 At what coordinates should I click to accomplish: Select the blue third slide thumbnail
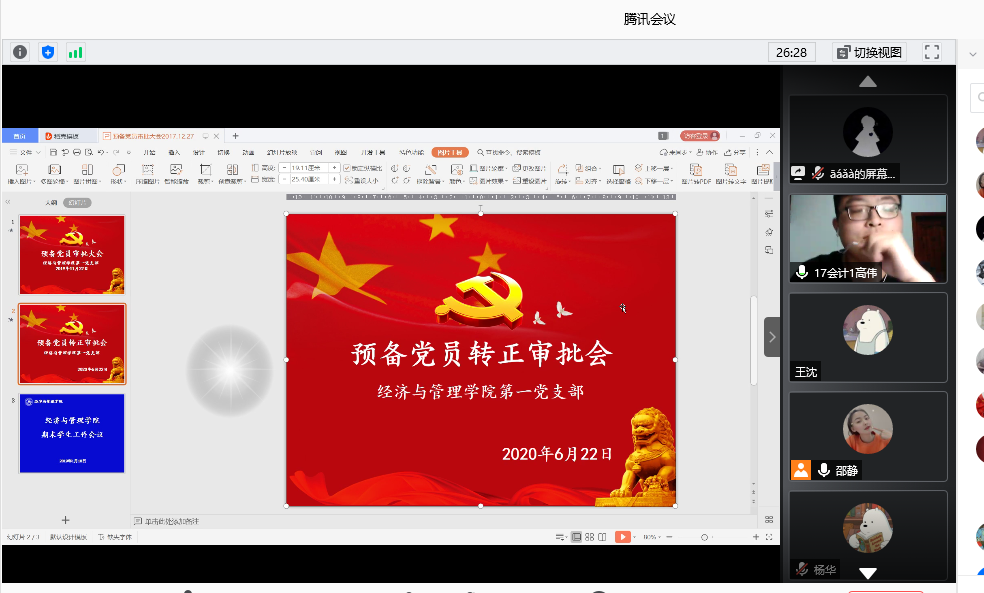pyautogui.click(x=72, y=432)
